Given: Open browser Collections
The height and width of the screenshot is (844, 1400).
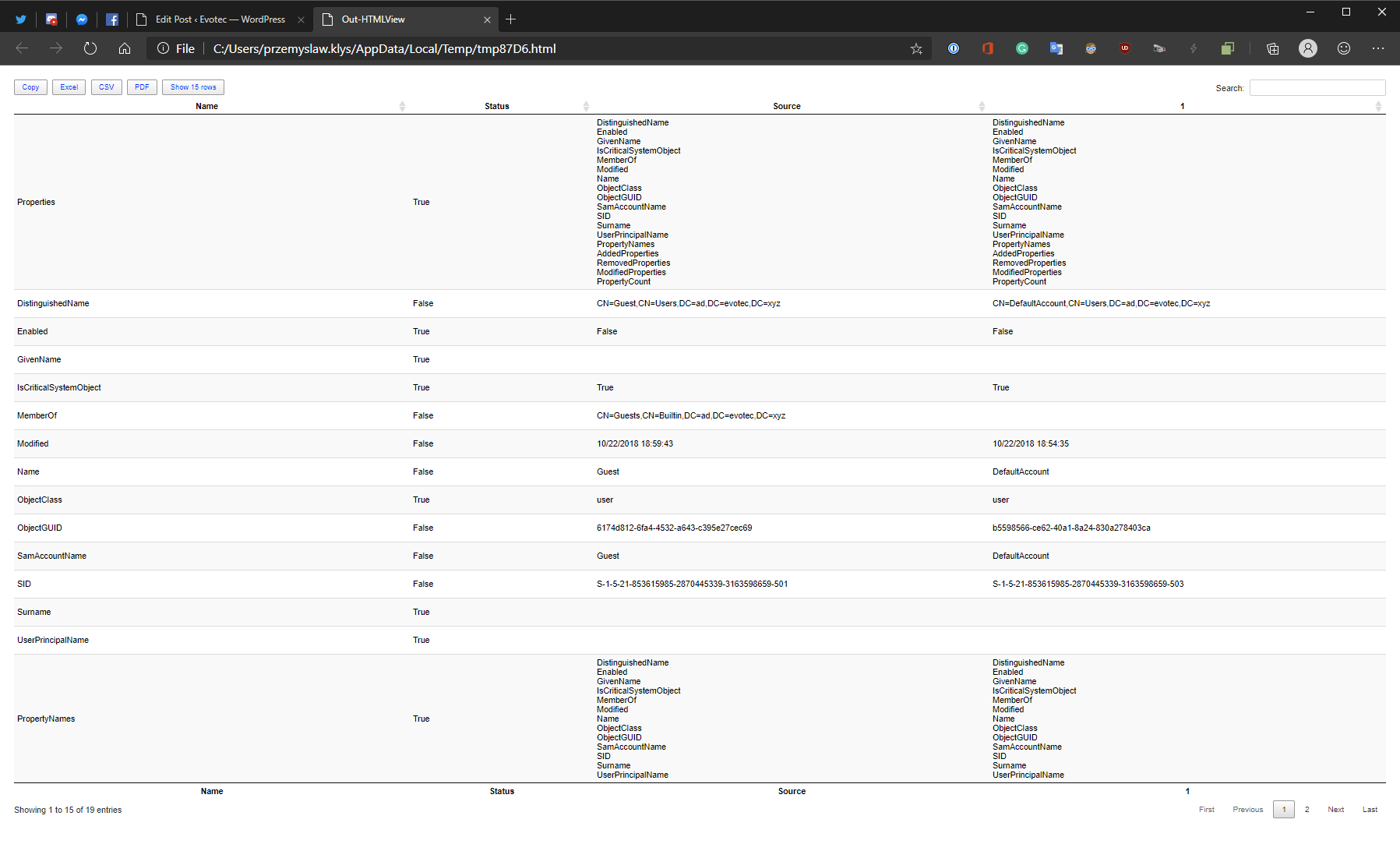Looking at the screenshot, I should 1272,48.
